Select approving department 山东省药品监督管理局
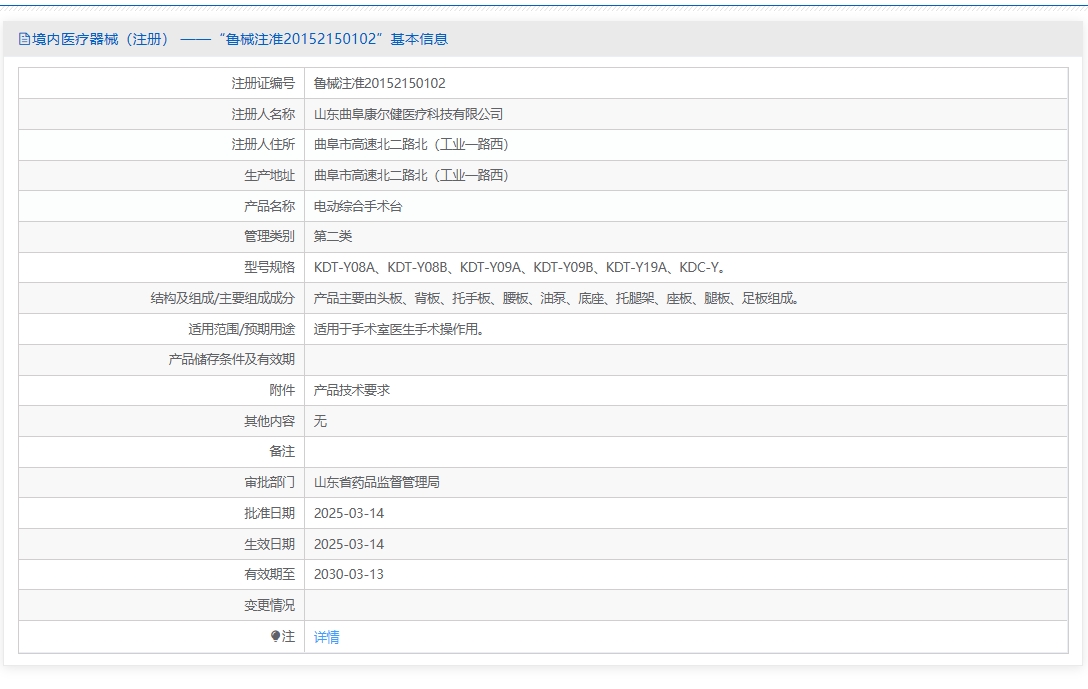The image size is (1088, 689). 377,482
